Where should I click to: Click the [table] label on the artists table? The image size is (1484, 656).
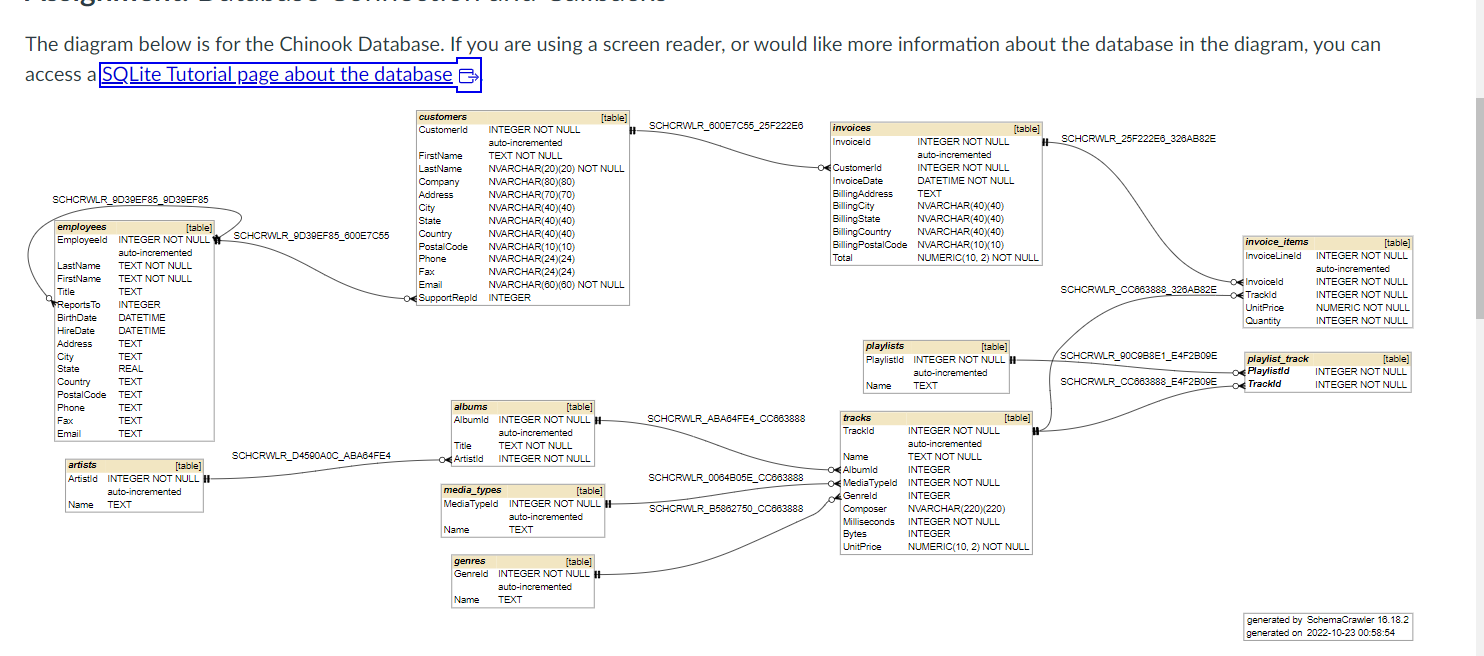point(188,465)
